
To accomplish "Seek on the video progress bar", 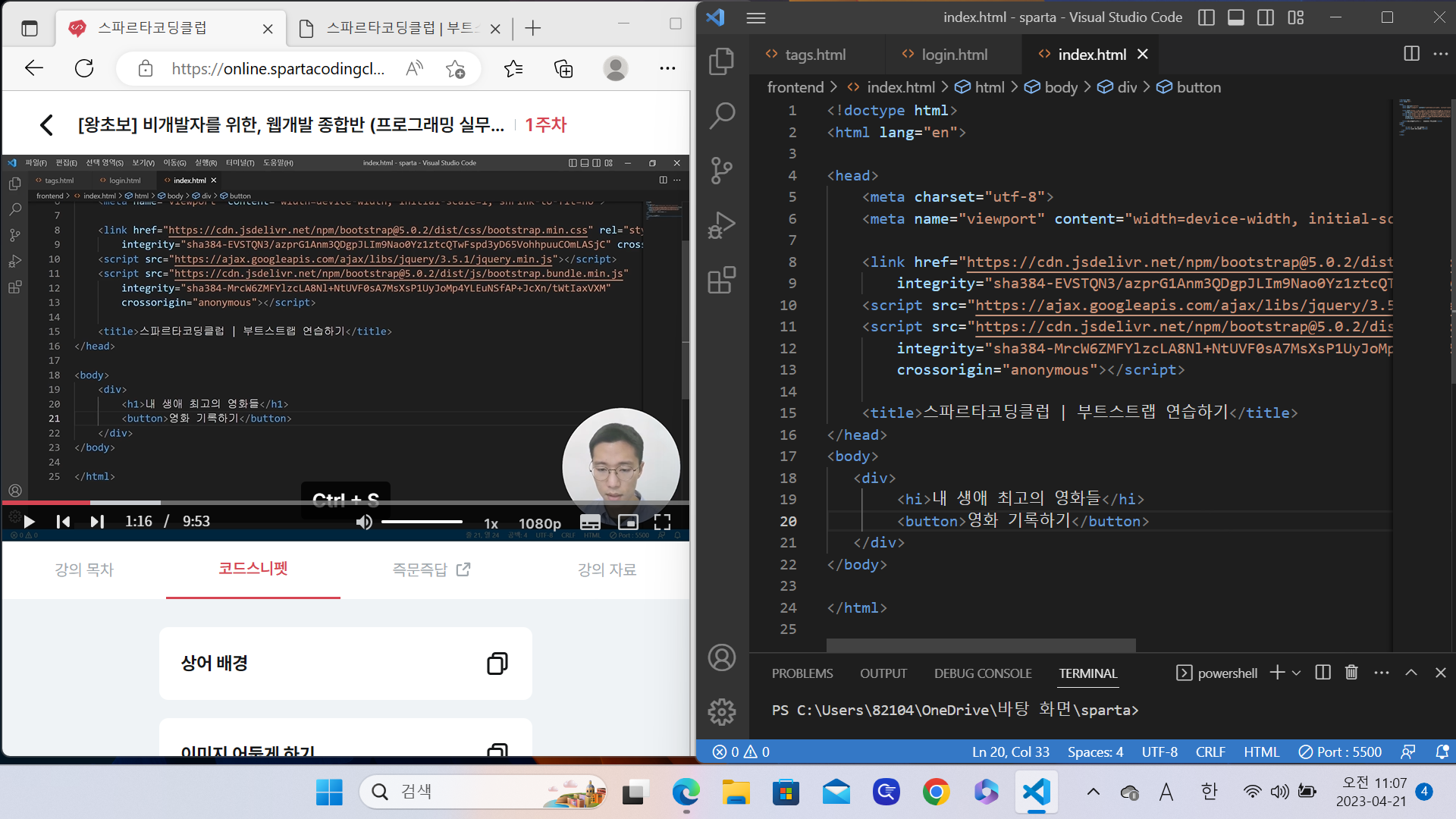I will [x=346, y=503].
